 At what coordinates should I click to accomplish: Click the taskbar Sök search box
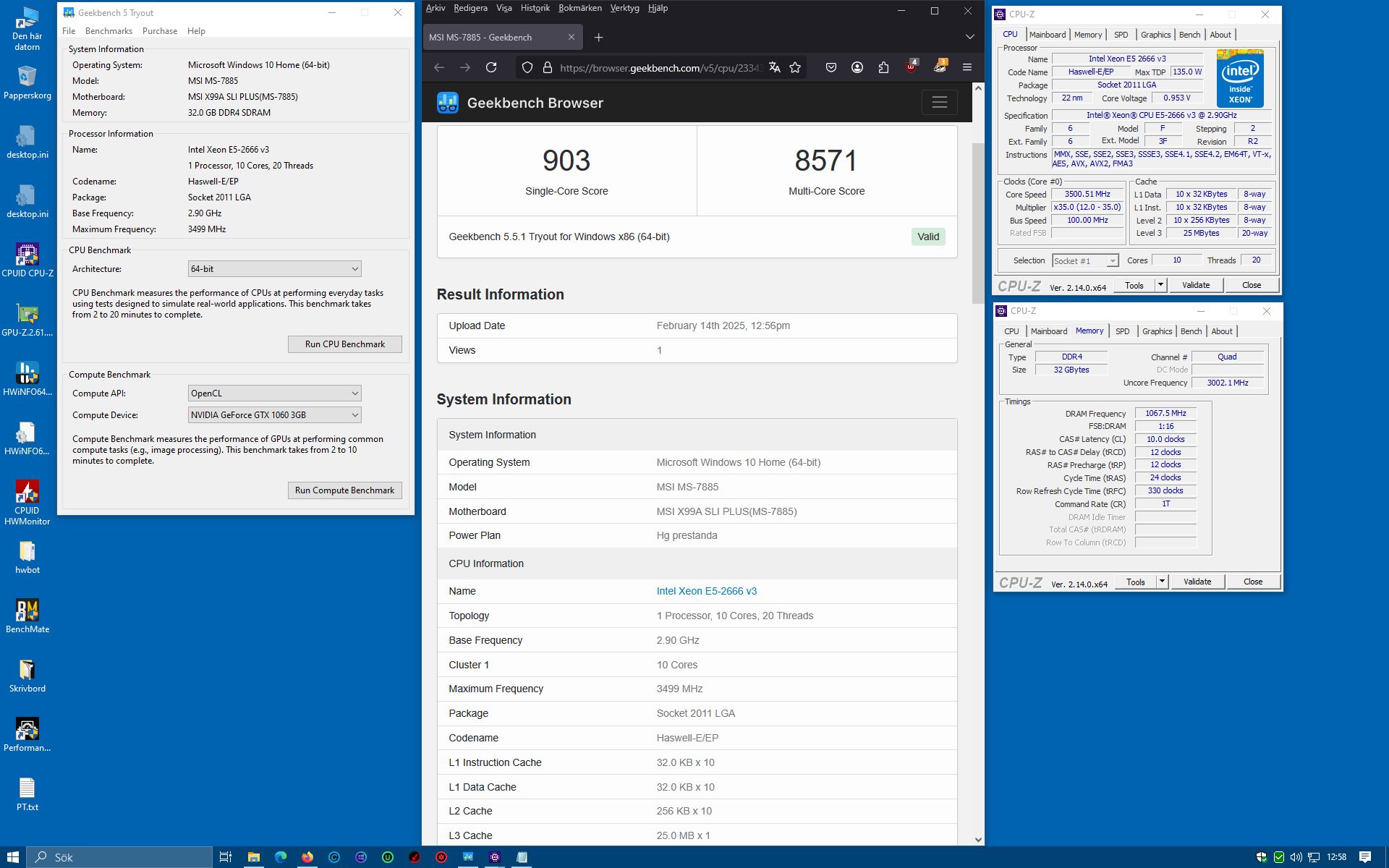click(120, 857)
